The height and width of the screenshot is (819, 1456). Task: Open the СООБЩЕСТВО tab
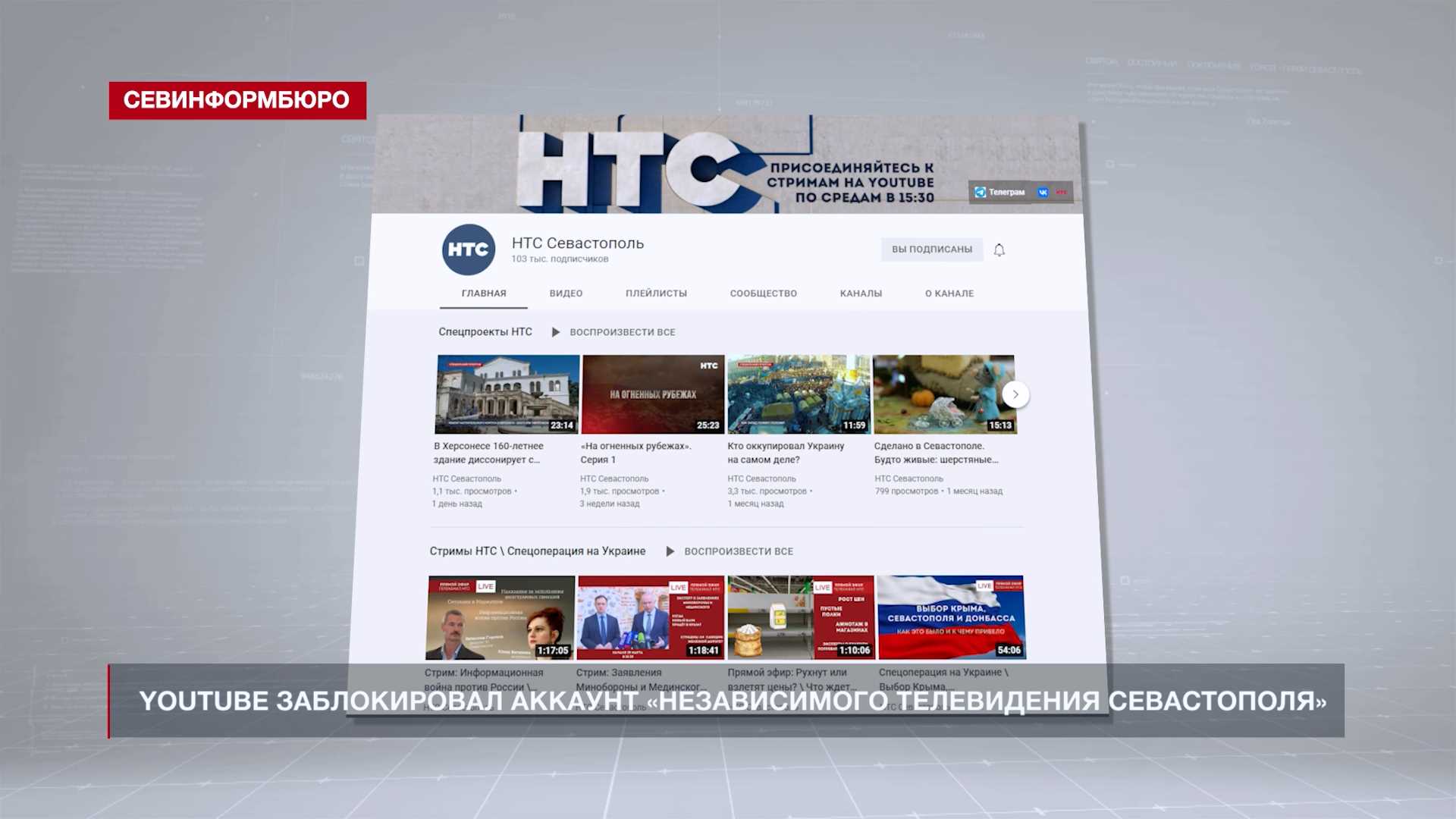(x=763, y=293)
